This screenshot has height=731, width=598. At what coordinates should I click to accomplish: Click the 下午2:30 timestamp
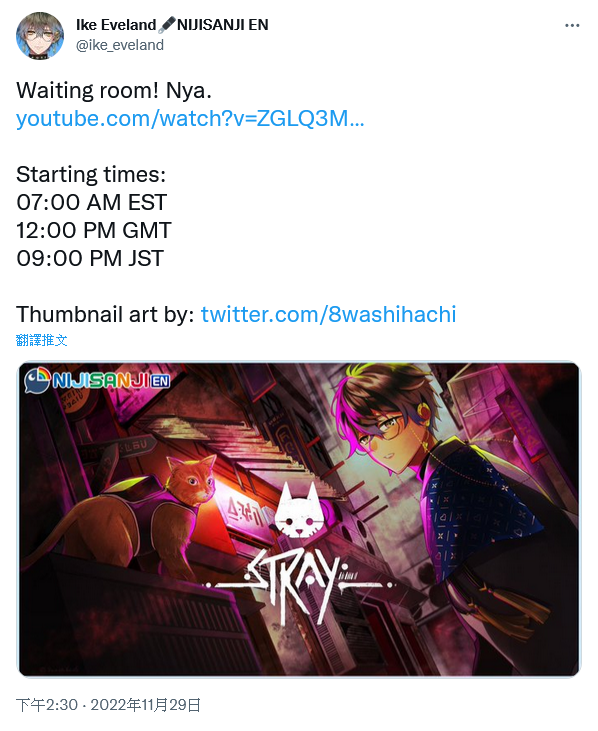click(47, 704)
